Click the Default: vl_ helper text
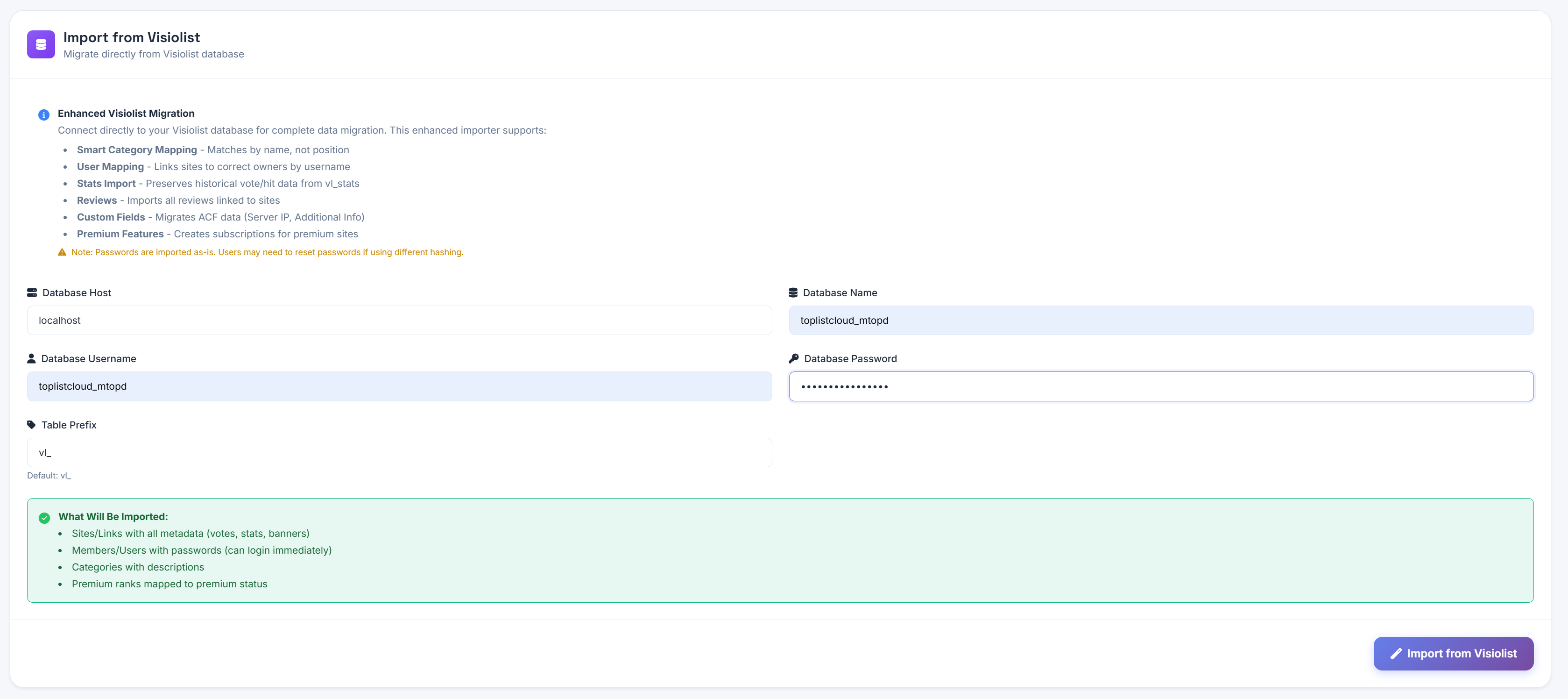Viewport: 1568px width, 699px height. (x=49, y=476)
